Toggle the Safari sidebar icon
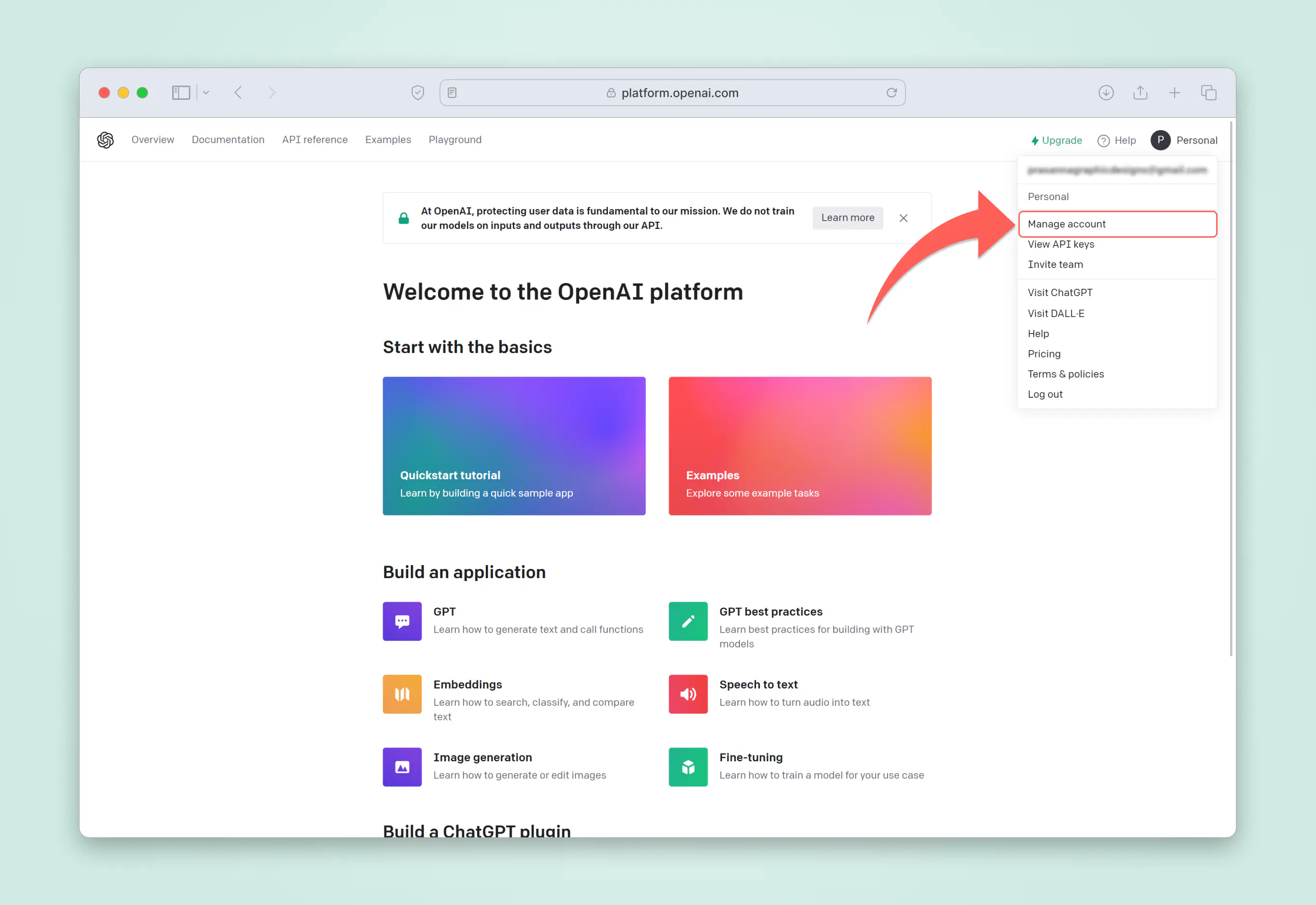This screenshot has height=905, width=1316. pyautogui.click(x=181, y=93)
